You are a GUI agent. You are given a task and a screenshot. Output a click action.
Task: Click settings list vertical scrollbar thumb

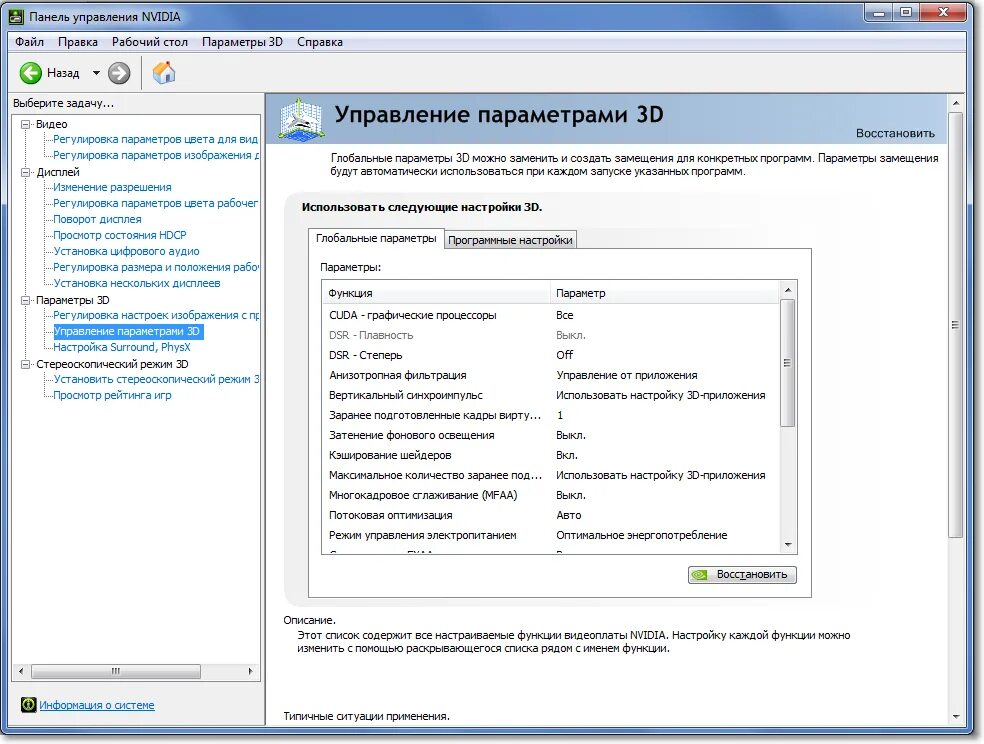pos(788,363)
